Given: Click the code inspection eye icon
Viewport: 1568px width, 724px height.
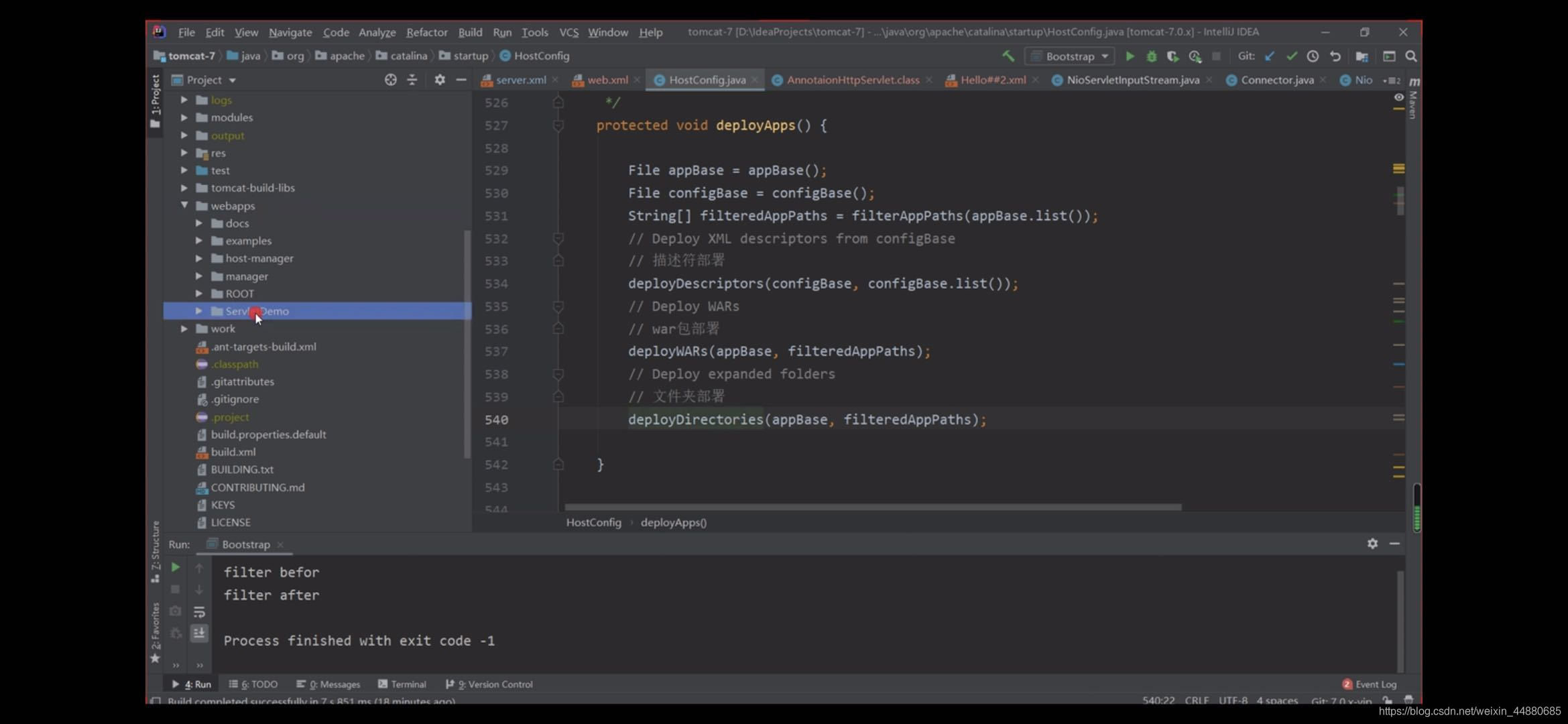Looking at the screenshot, I should click(1398, 97).
